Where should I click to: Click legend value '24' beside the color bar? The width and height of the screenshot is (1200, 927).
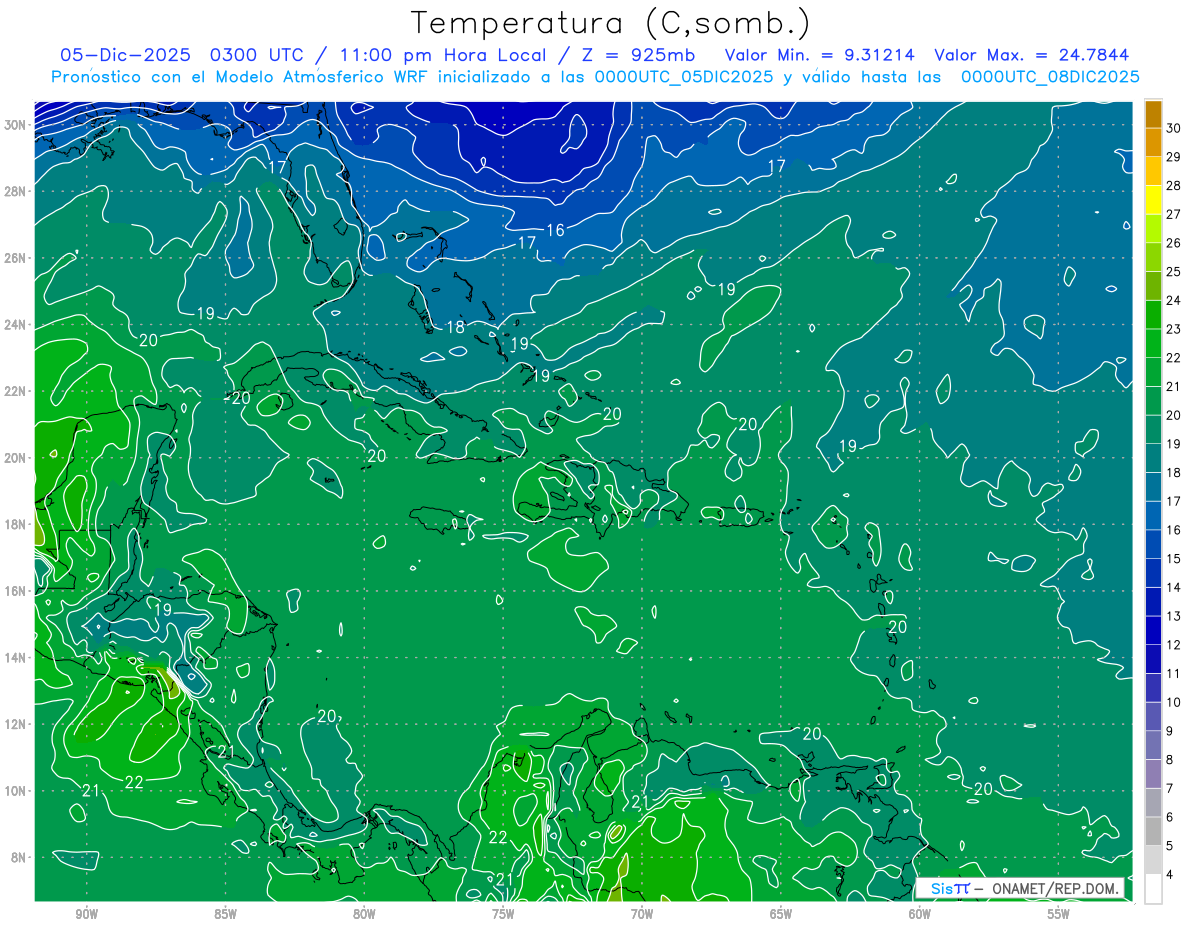tap(1174, 300)
